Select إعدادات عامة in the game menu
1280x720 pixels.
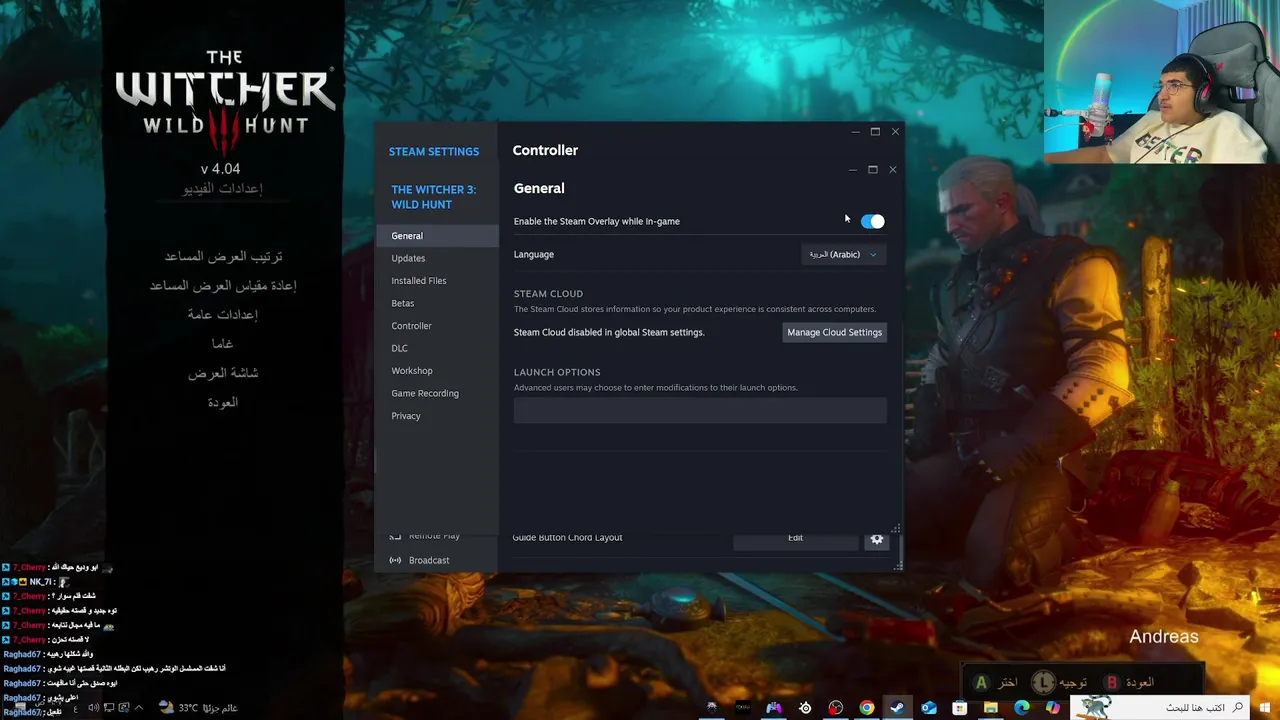pos(222,314)
